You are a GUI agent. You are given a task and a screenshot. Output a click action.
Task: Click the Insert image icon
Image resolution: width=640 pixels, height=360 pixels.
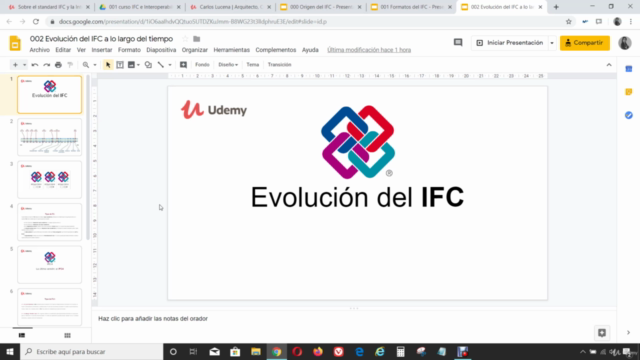coord(131,64)
